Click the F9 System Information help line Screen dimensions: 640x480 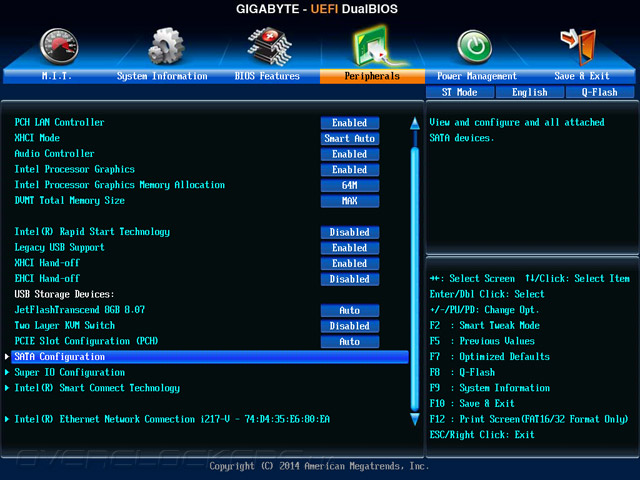(x=490, y=388)
